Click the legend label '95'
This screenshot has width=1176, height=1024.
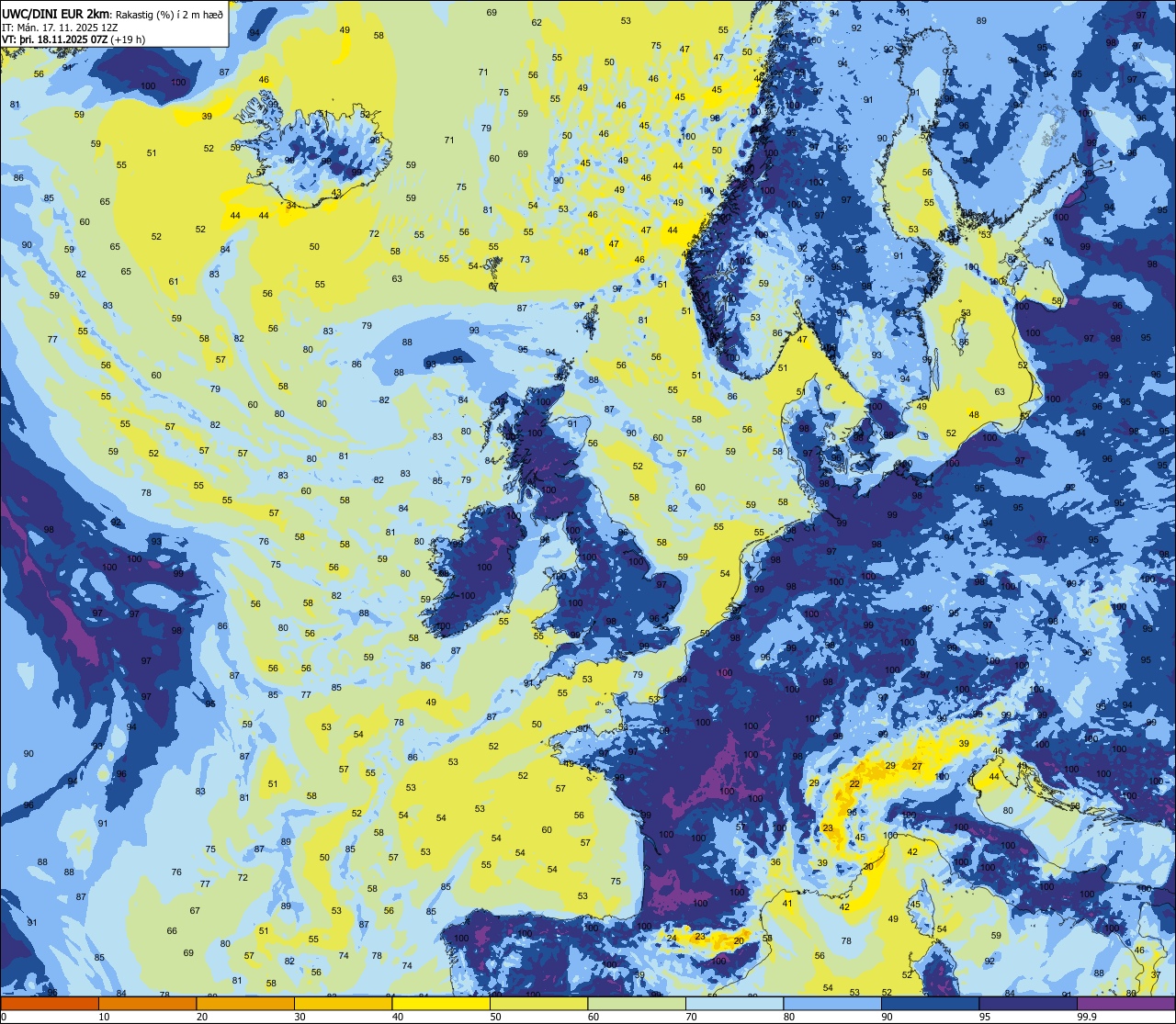984,1017
